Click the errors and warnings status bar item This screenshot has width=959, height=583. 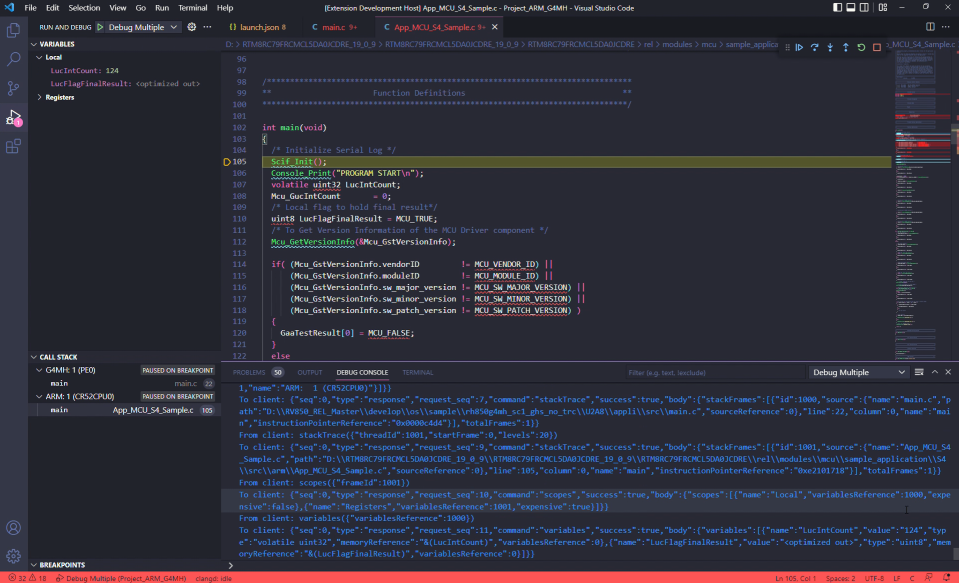pyautogui.click(x=26, y=577)
